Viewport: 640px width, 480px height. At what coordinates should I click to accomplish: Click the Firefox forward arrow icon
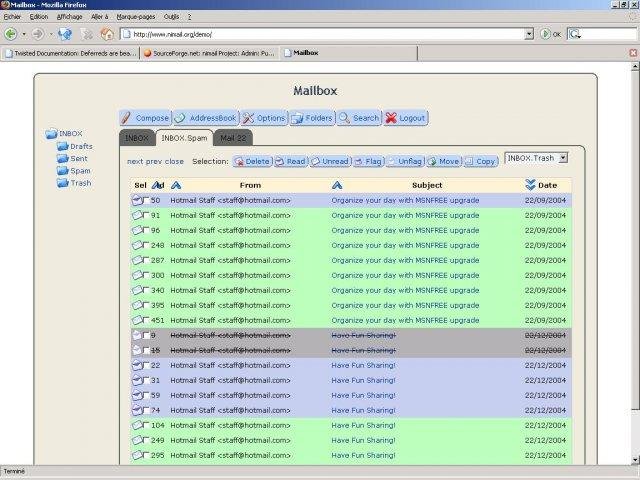pos(38,34)
